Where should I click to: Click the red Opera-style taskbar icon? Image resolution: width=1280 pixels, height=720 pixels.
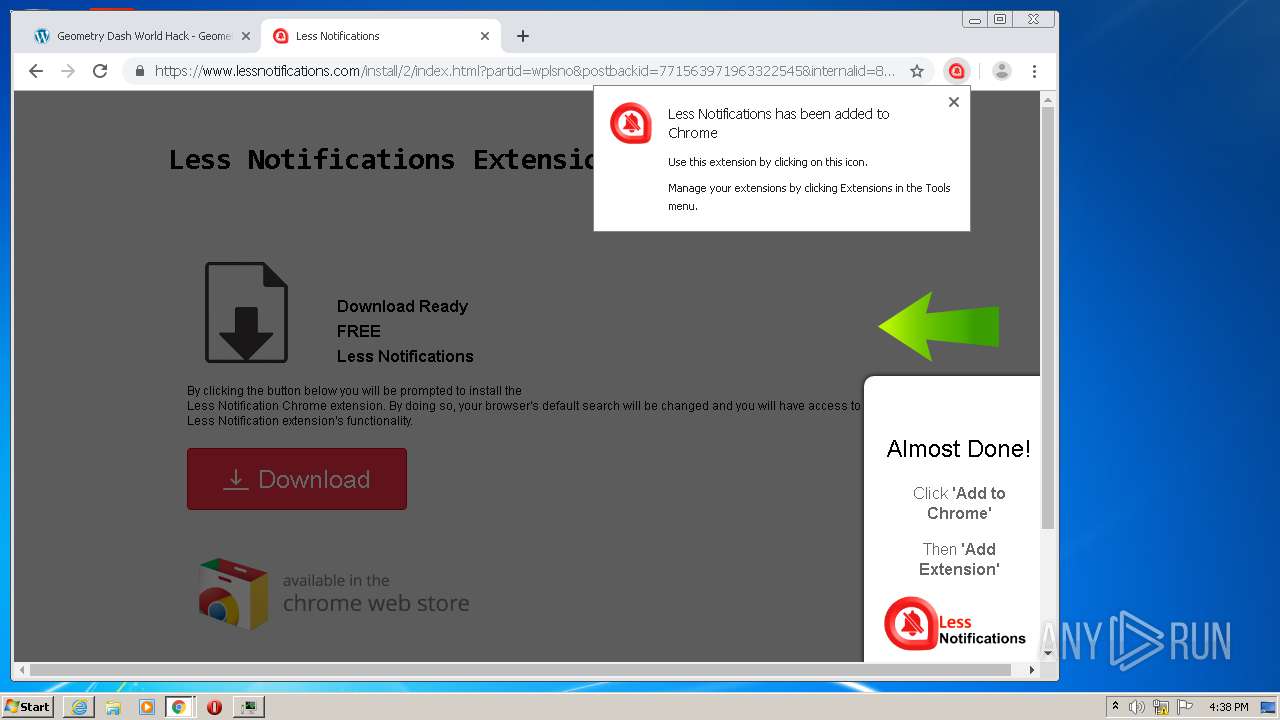click(214, 707)
